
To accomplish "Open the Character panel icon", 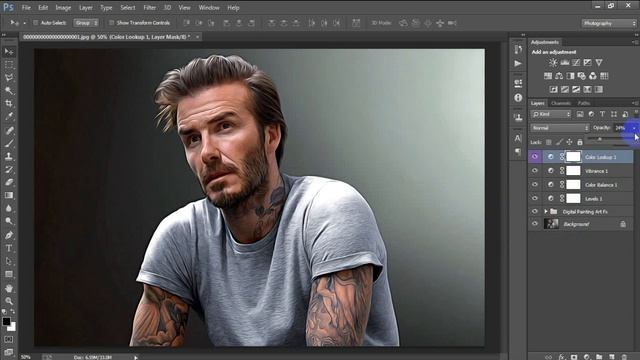I will coord(518,138).
